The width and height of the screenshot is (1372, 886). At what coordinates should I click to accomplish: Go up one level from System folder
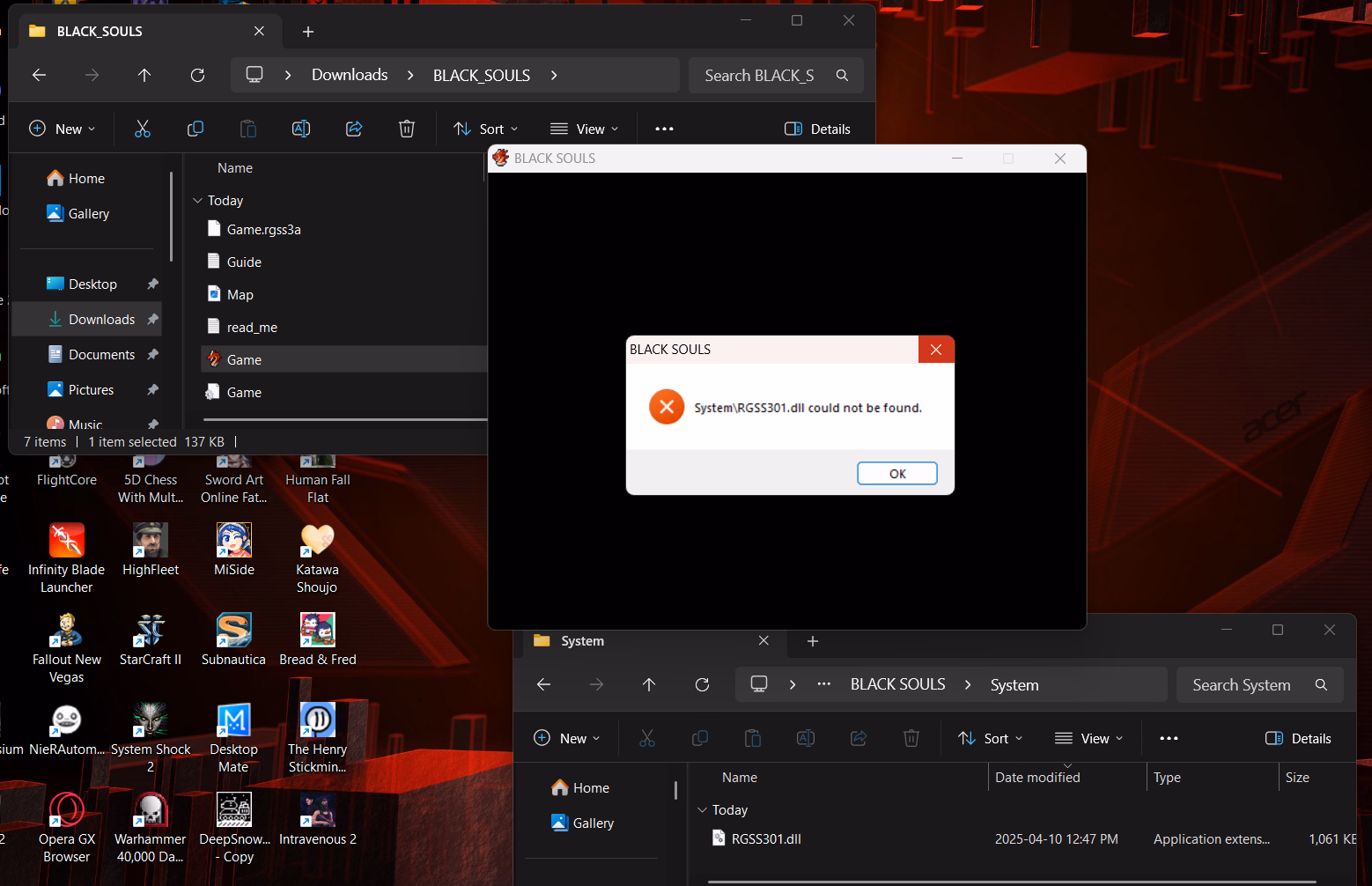(649, 685)
